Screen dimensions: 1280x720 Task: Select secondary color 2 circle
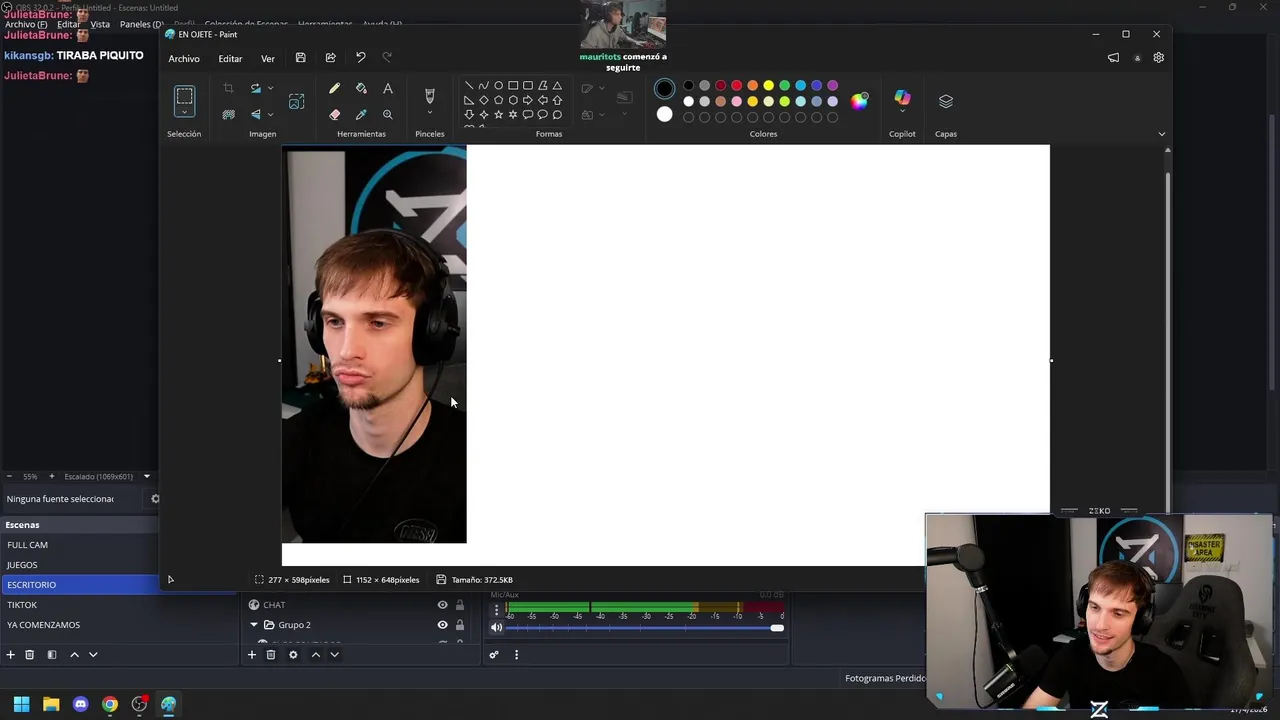tap(664, 114)
